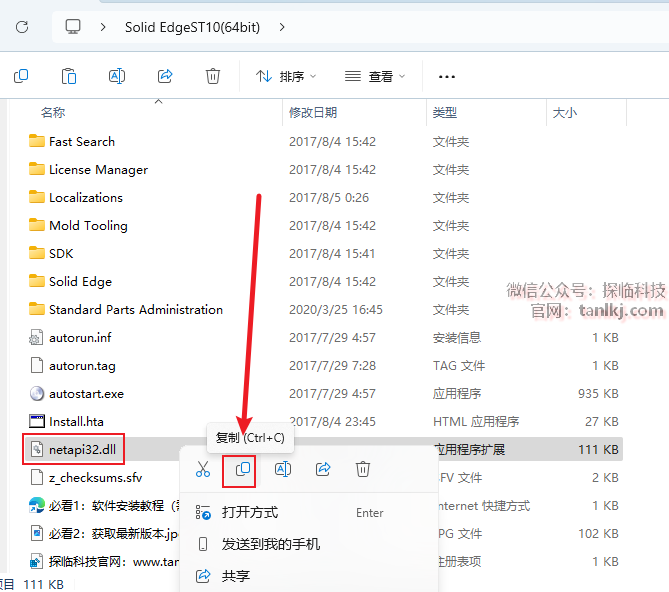Select the Standard Parts Administration folder
The image size is (669, 592).
(136, 310)
